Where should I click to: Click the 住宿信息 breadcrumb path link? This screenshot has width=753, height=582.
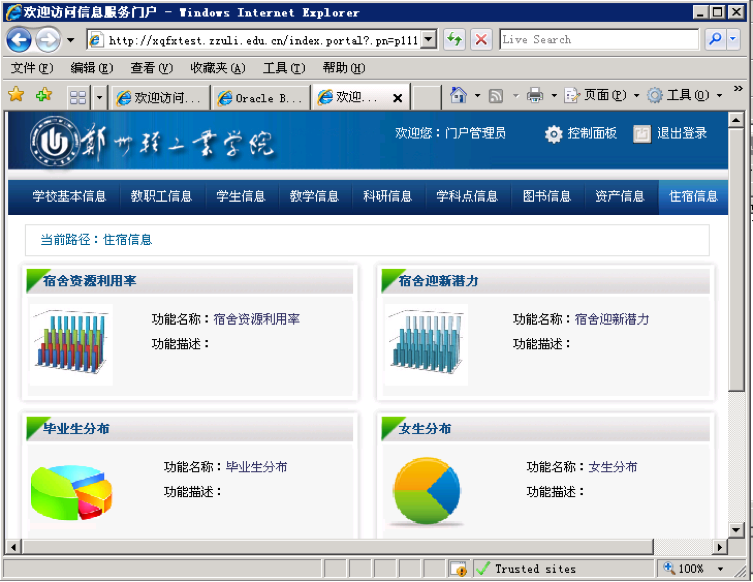(x=127, y=240)
